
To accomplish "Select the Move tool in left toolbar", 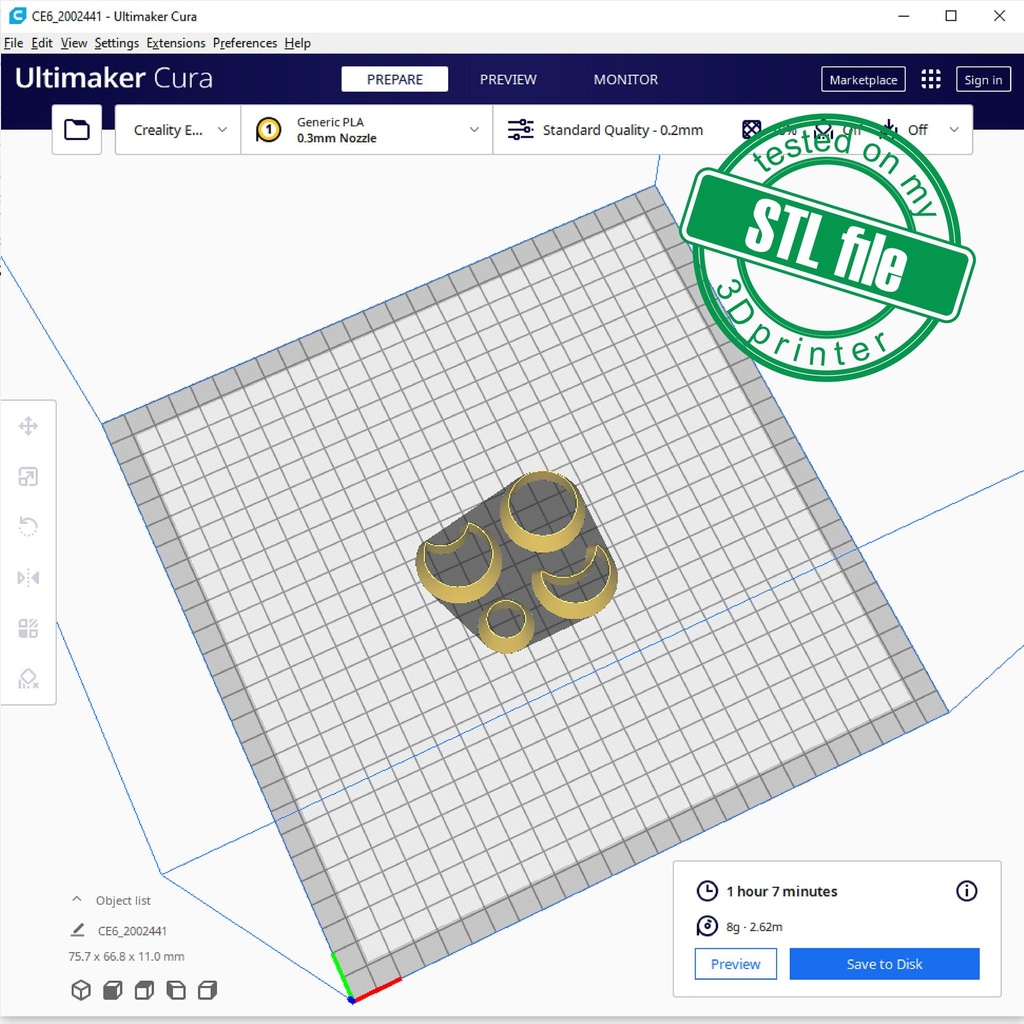I will pyautogui.click(x=28, y=427).
